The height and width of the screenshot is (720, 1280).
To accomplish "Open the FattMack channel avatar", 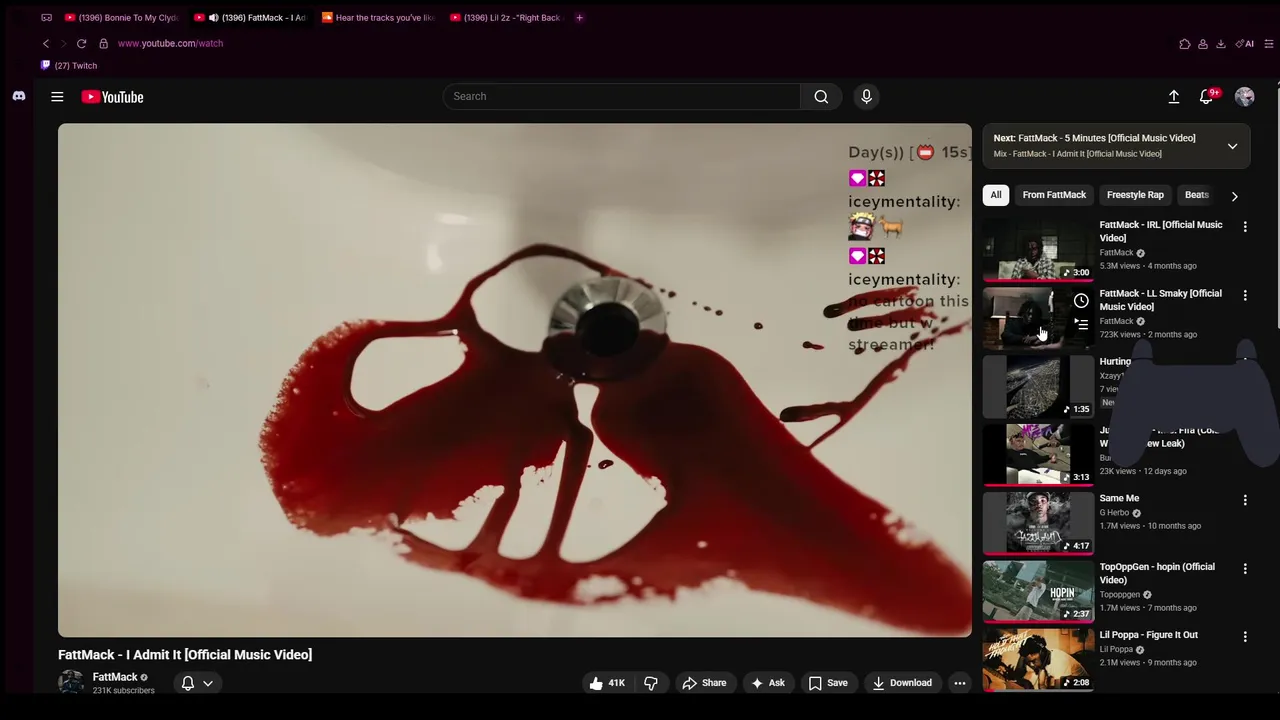I will pos(71,682).
